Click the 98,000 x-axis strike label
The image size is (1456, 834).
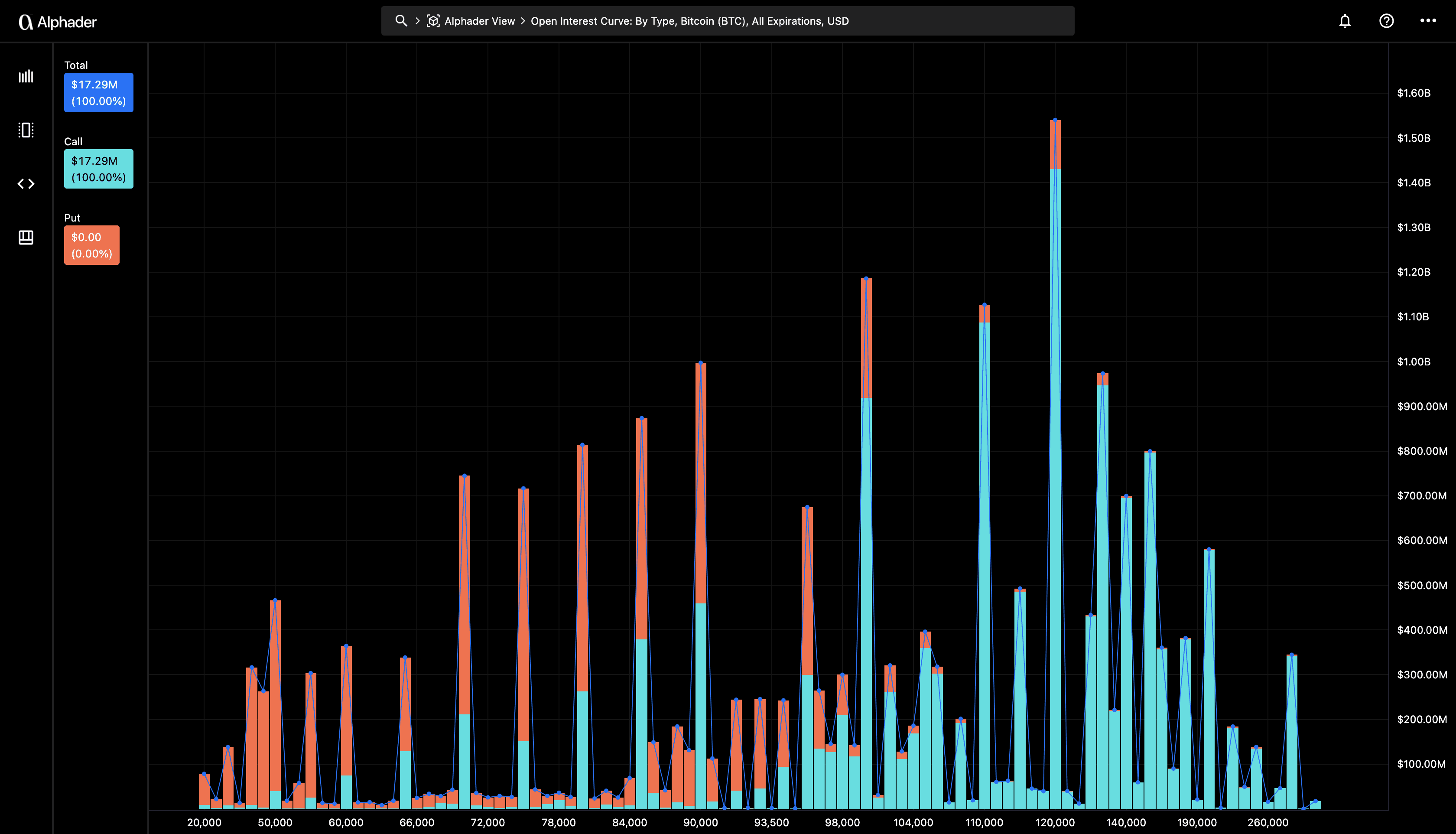click(x=842, y=823)
